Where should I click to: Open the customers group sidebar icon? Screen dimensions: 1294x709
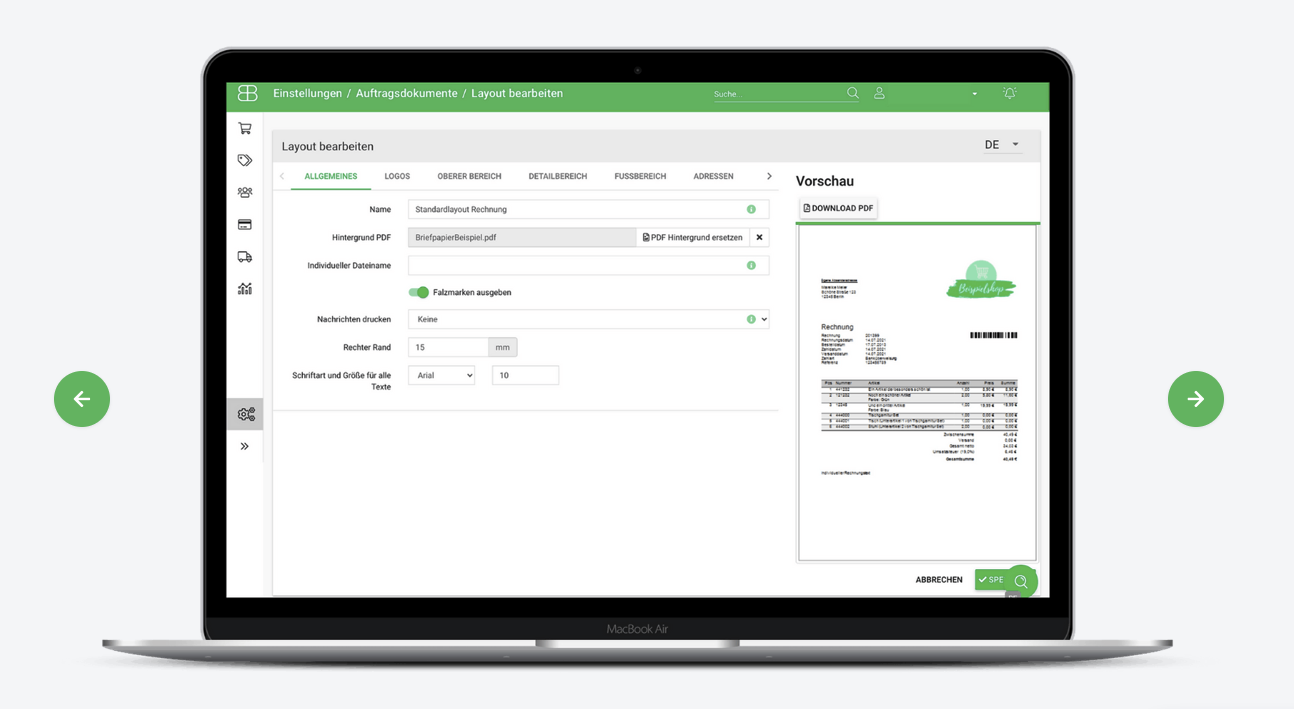pos(245,192)
